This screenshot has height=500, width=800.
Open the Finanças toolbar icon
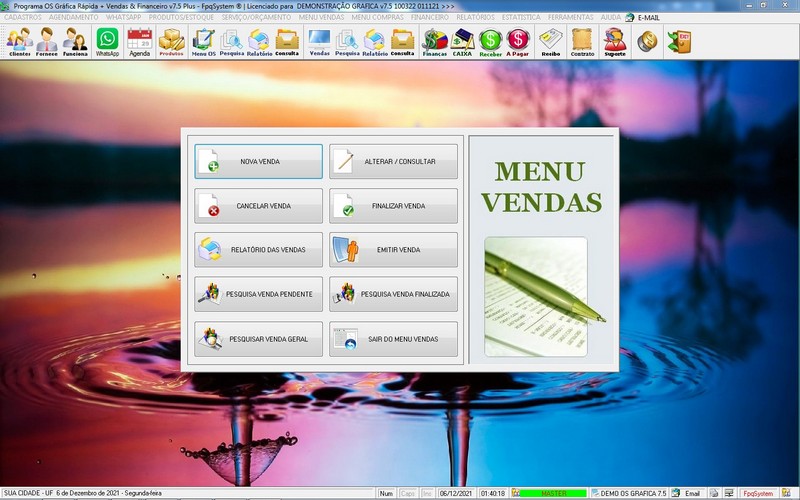point(435,42)
